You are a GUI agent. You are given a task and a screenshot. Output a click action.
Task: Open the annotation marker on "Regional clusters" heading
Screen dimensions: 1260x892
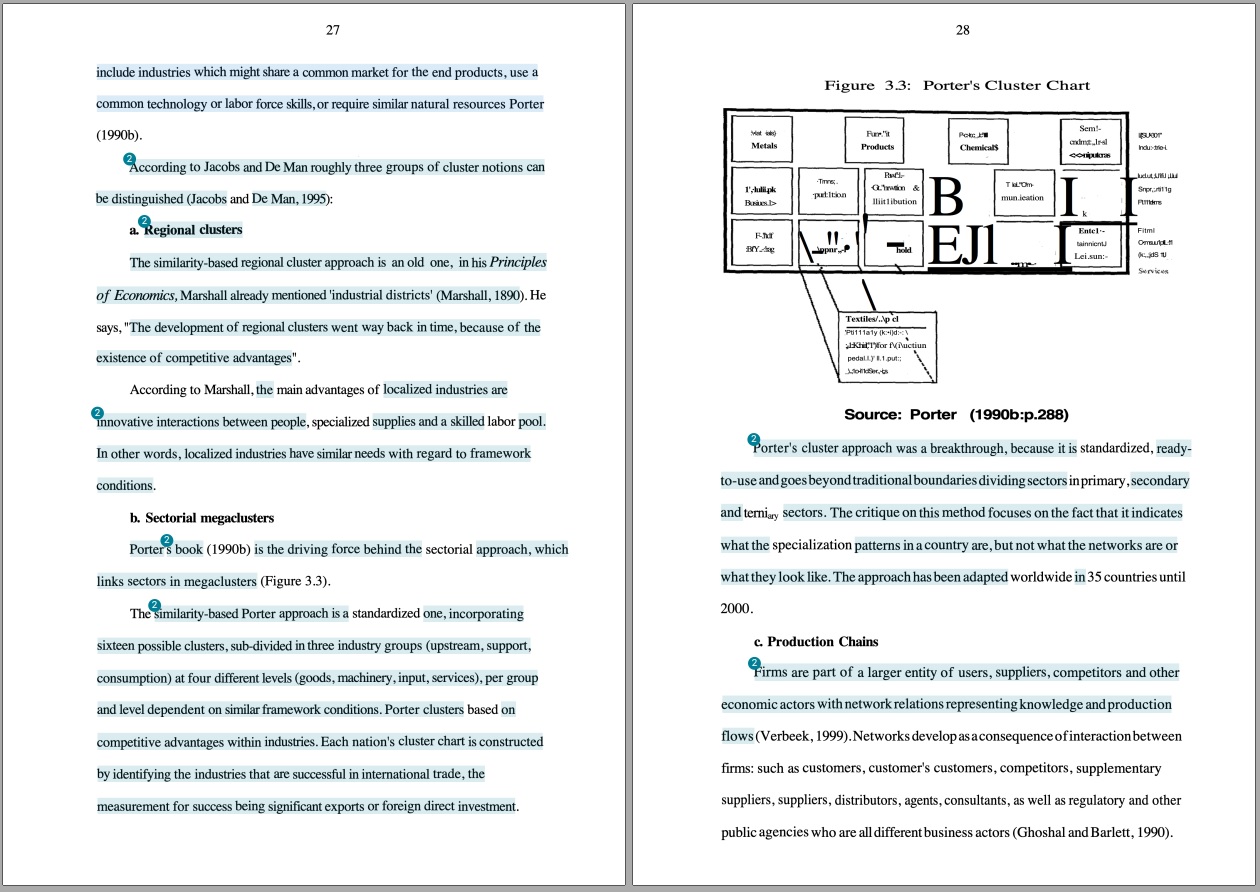[144, 221]
